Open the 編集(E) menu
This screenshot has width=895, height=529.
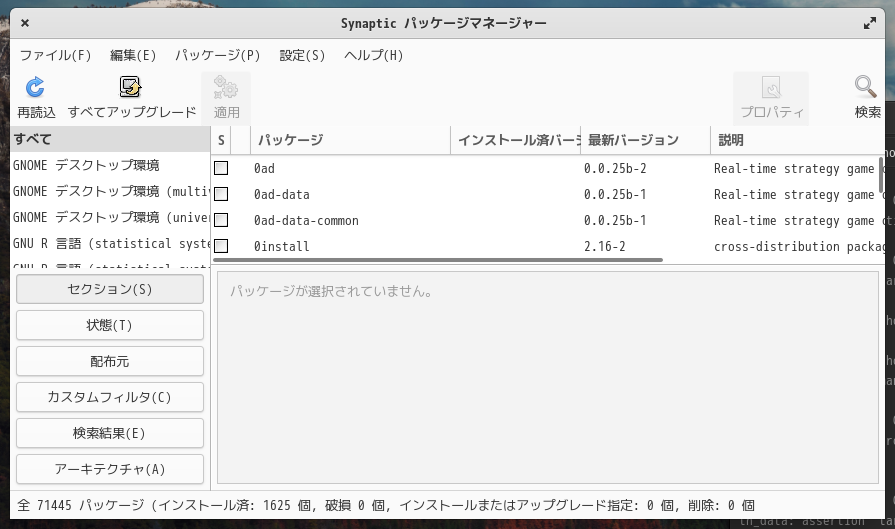(x=132, y=55)
